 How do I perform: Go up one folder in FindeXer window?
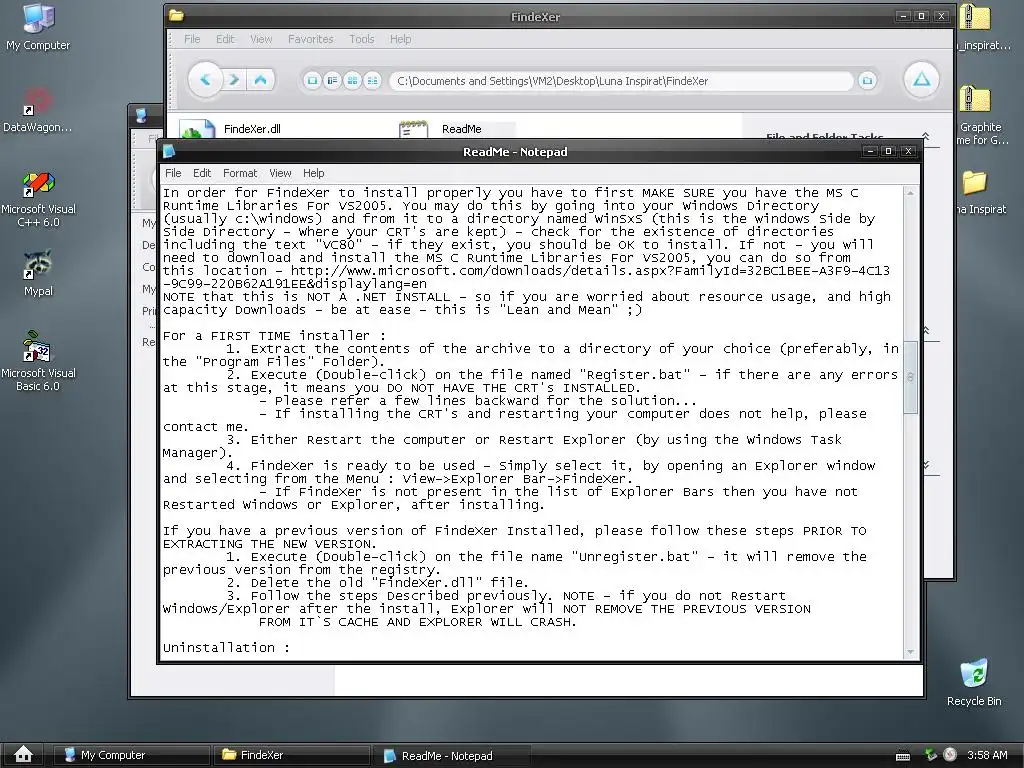(261, 80)
